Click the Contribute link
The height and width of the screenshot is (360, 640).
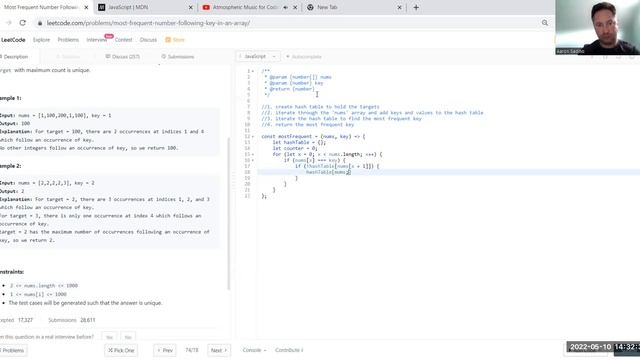(x=289, y=350)
